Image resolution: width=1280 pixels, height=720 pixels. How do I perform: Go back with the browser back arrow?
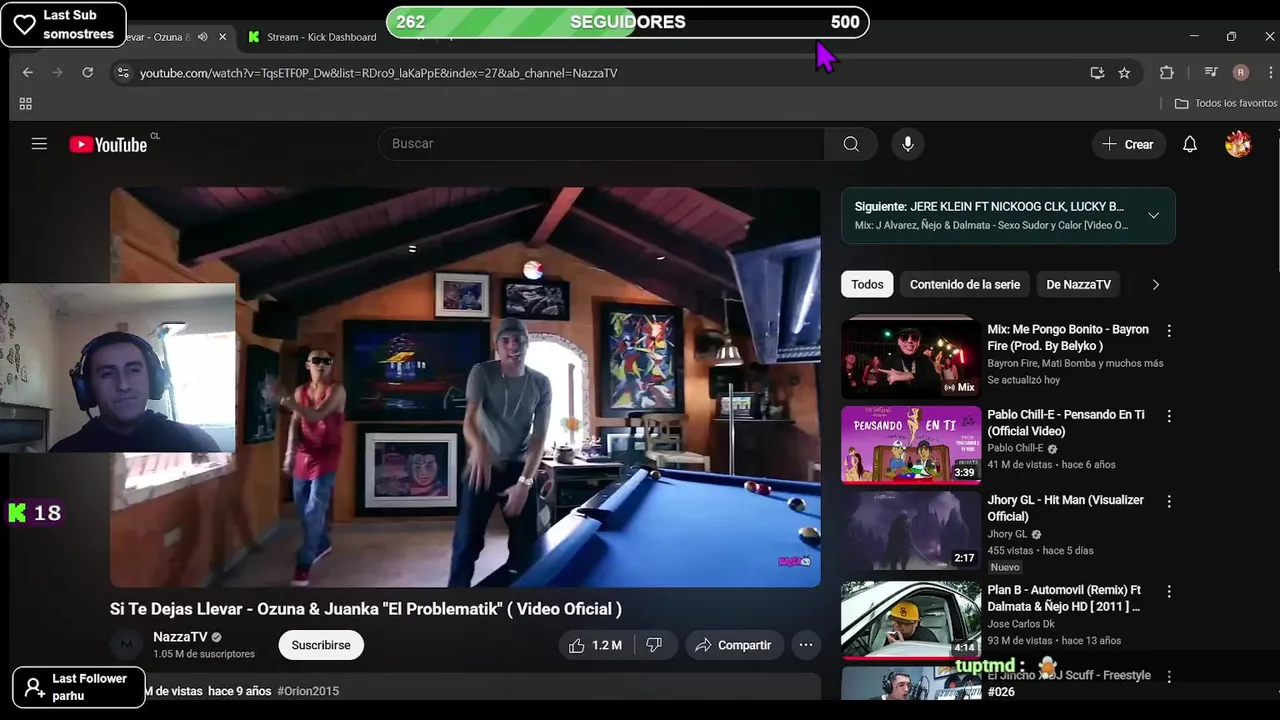coord(28,73)
